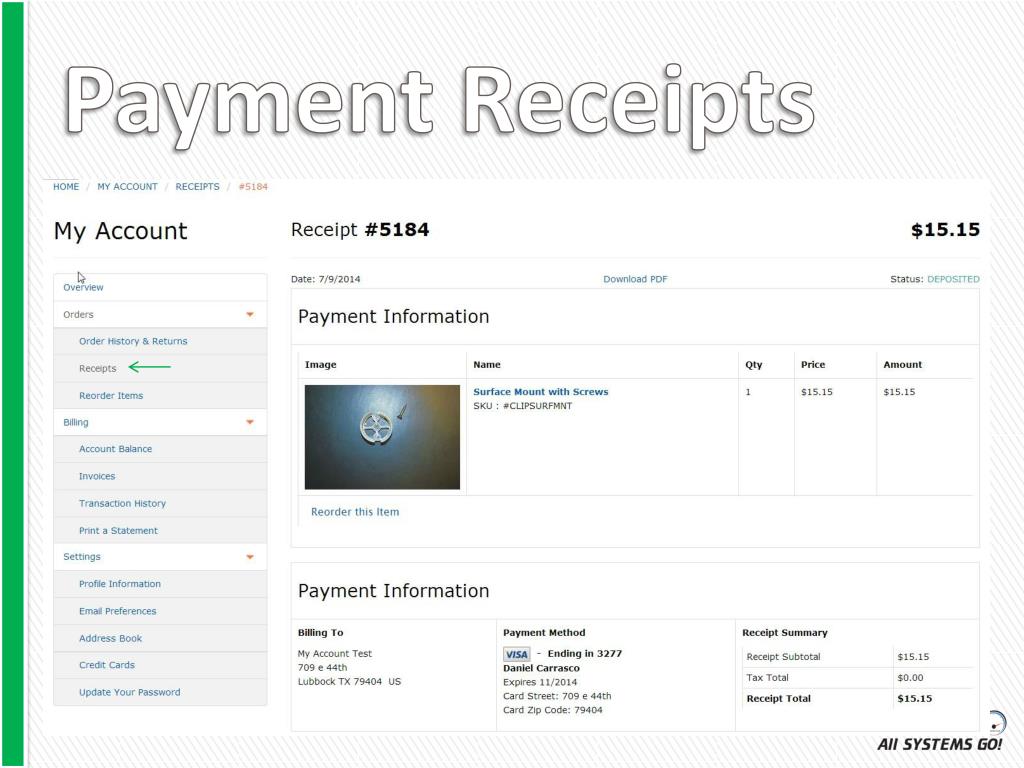The width and height of the screenshot is (1024, 768).
Task: Open Credit Cards settings
Action: click(x=106, y=665)
